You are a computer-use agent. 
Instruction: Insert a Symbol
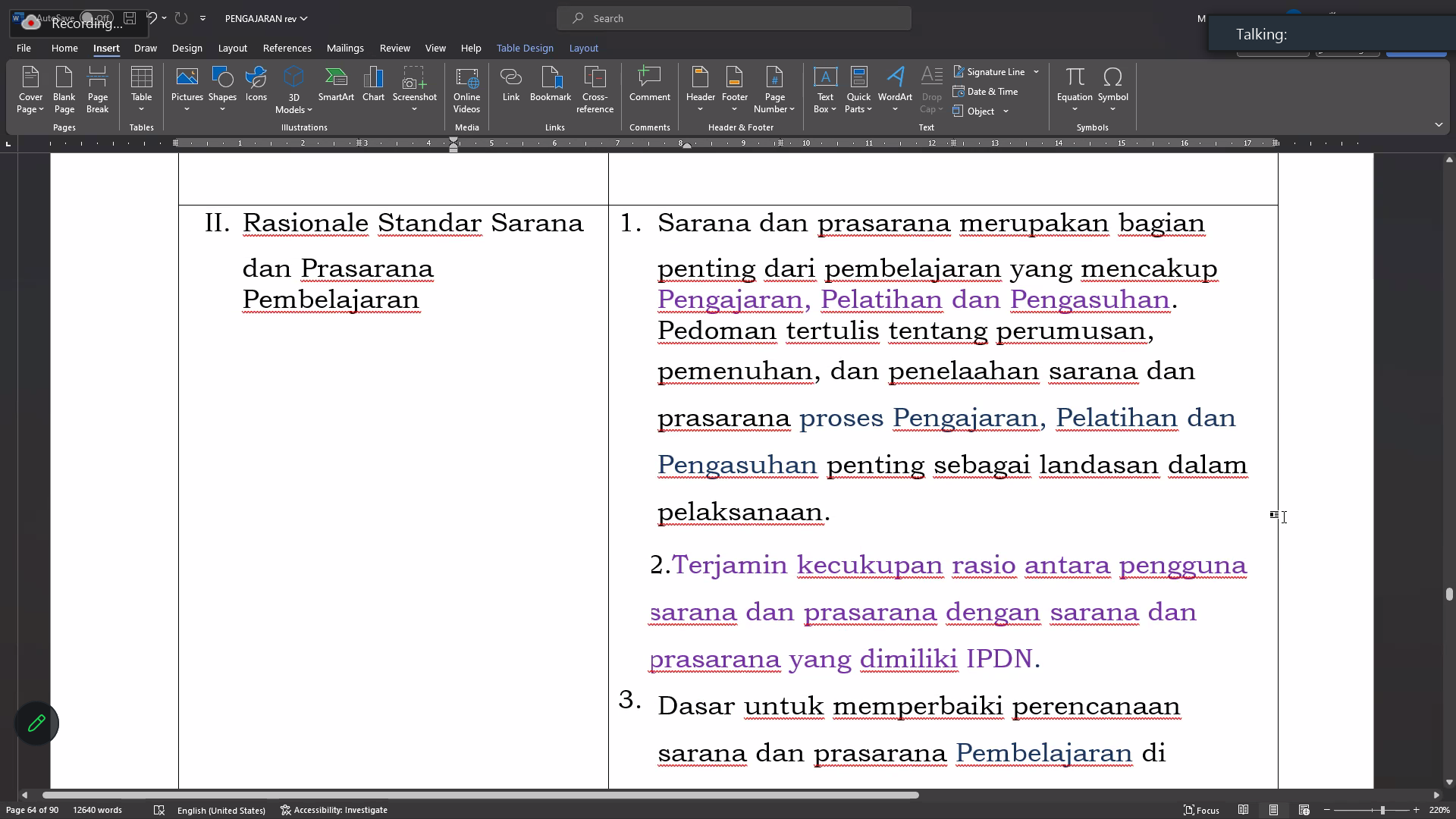(x=1113, y=89)
